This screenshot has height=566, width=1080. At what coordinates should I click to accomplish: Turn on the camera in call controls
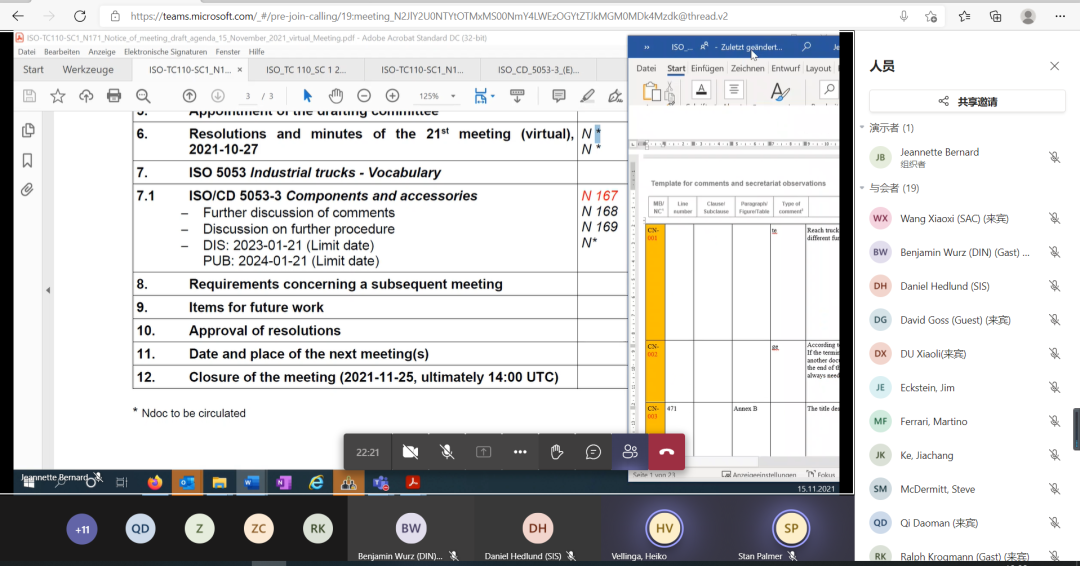tap(410, 452)
